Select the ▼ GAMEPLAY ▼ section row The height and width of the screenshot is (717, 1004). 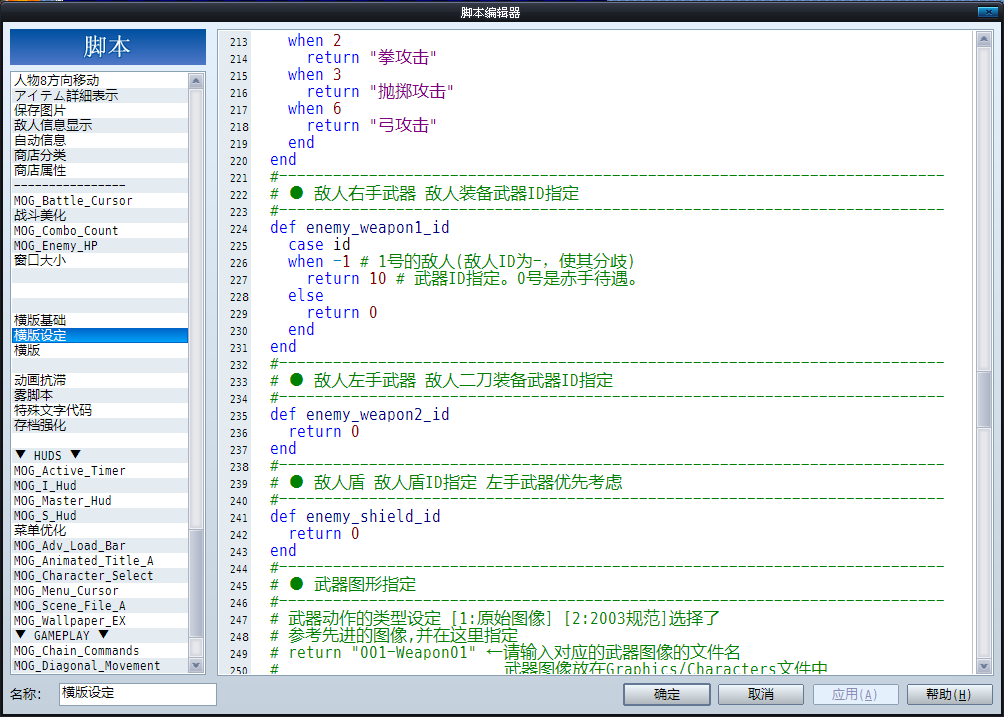point(100,635)
